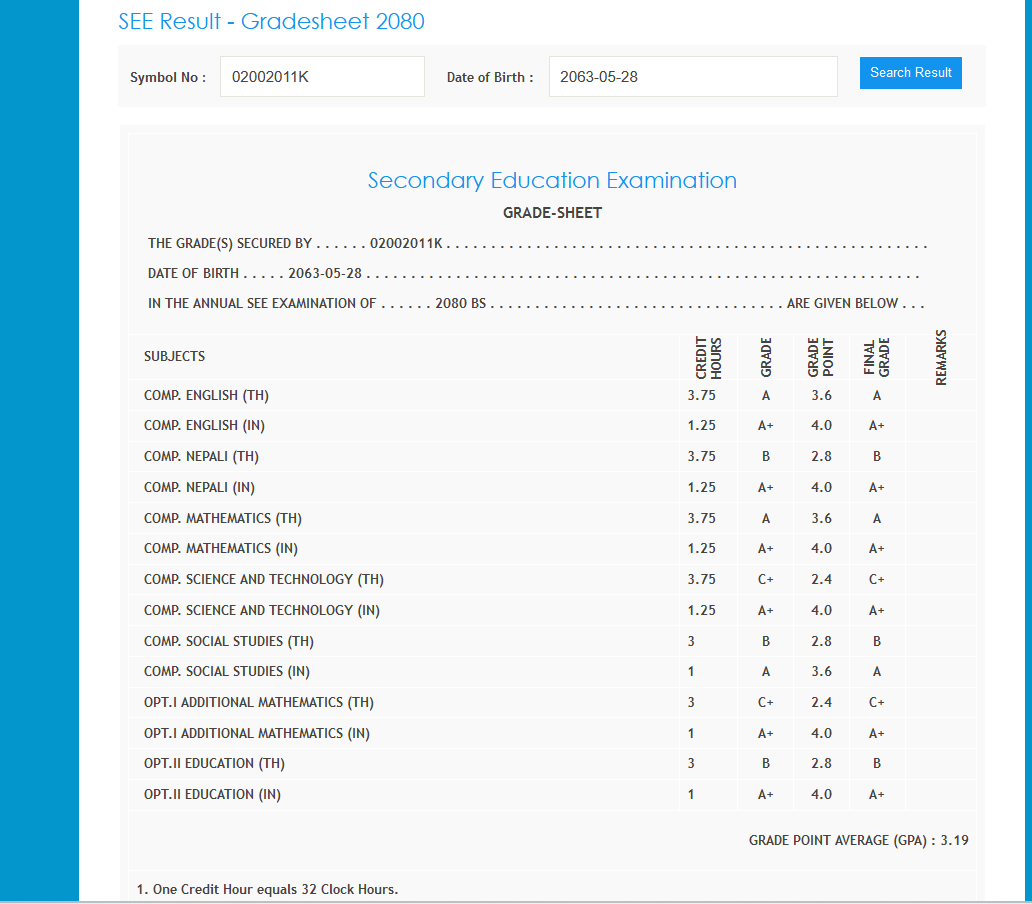Click the GRADE-SHEET subtitle text
Screen dimensions: 1032x904
tap(552, 213)
